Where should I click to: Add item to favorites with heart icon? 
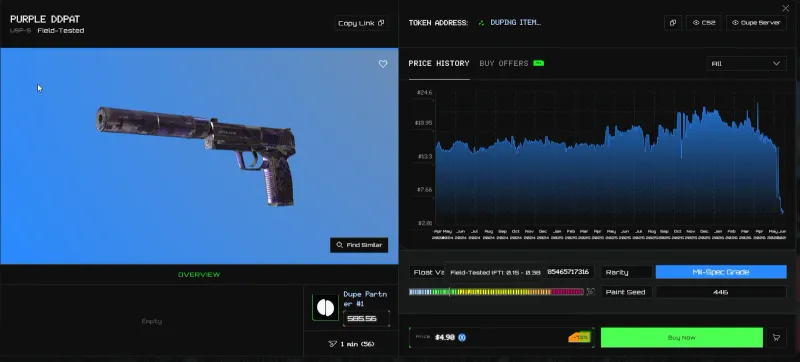383,64
